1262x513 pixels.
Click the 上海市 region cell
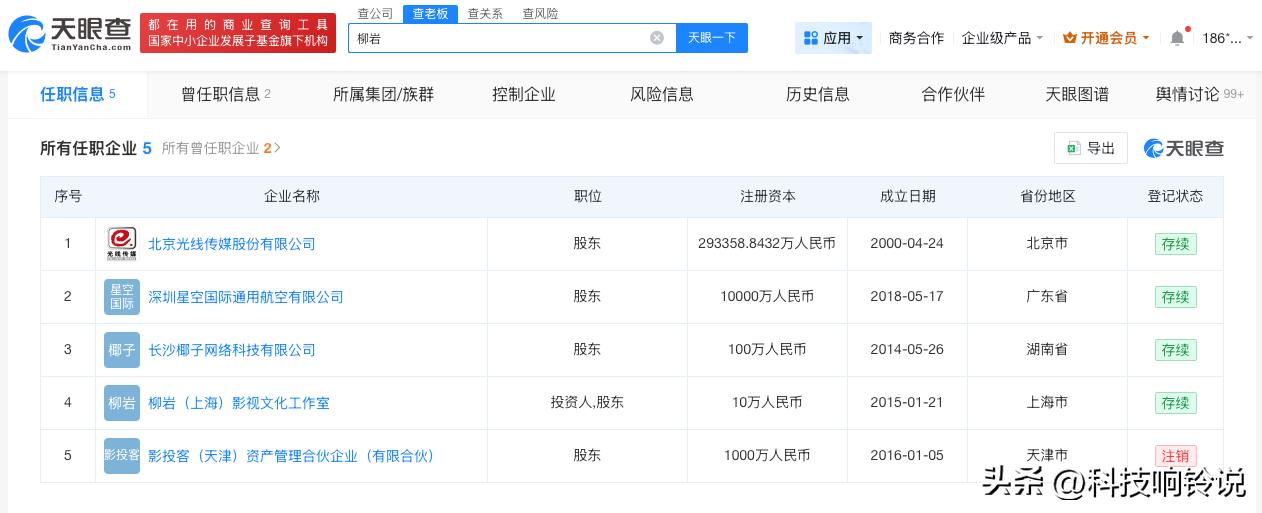pyautogui.click(x=1047, y=402)
